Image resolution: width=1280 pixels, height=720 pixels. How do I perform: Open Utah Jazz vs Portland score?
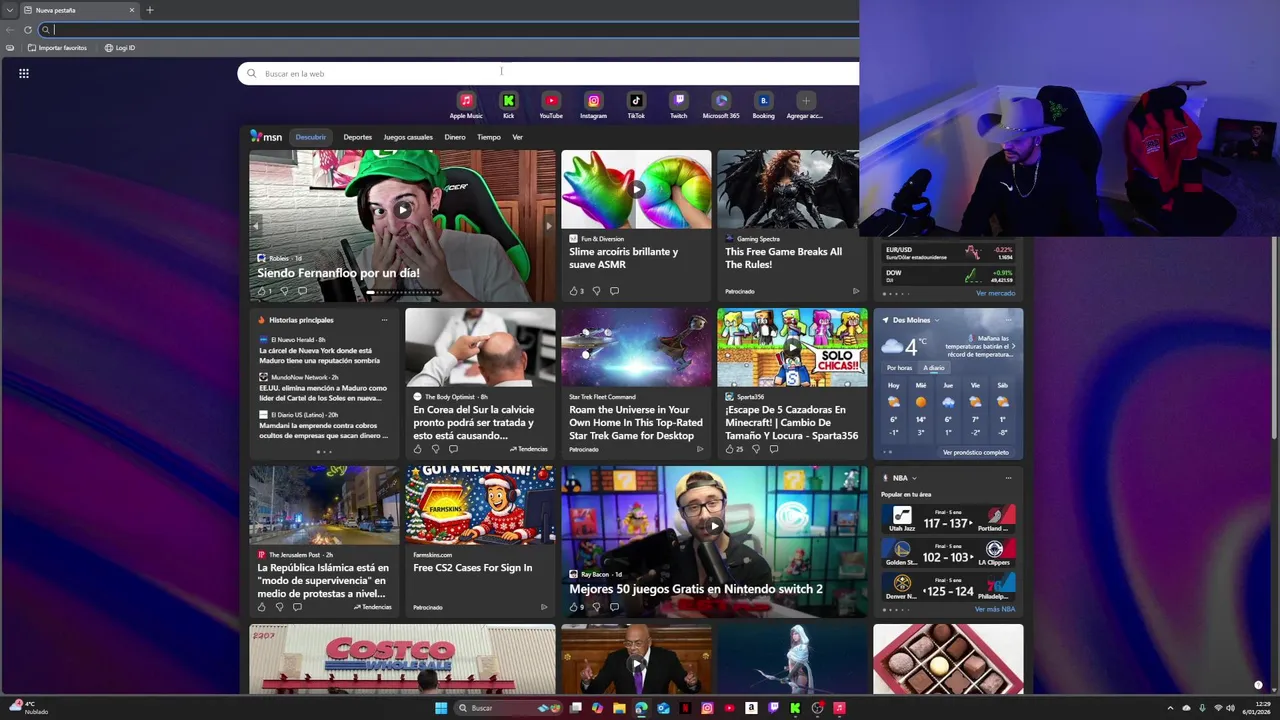tap(948, 520)
